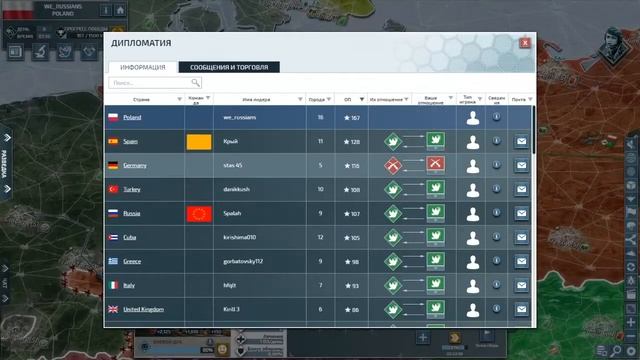Screen dimensions: 640x360
Task: Close the ДИПЛОМАТИЯ dialog
Action: (525, 42)
